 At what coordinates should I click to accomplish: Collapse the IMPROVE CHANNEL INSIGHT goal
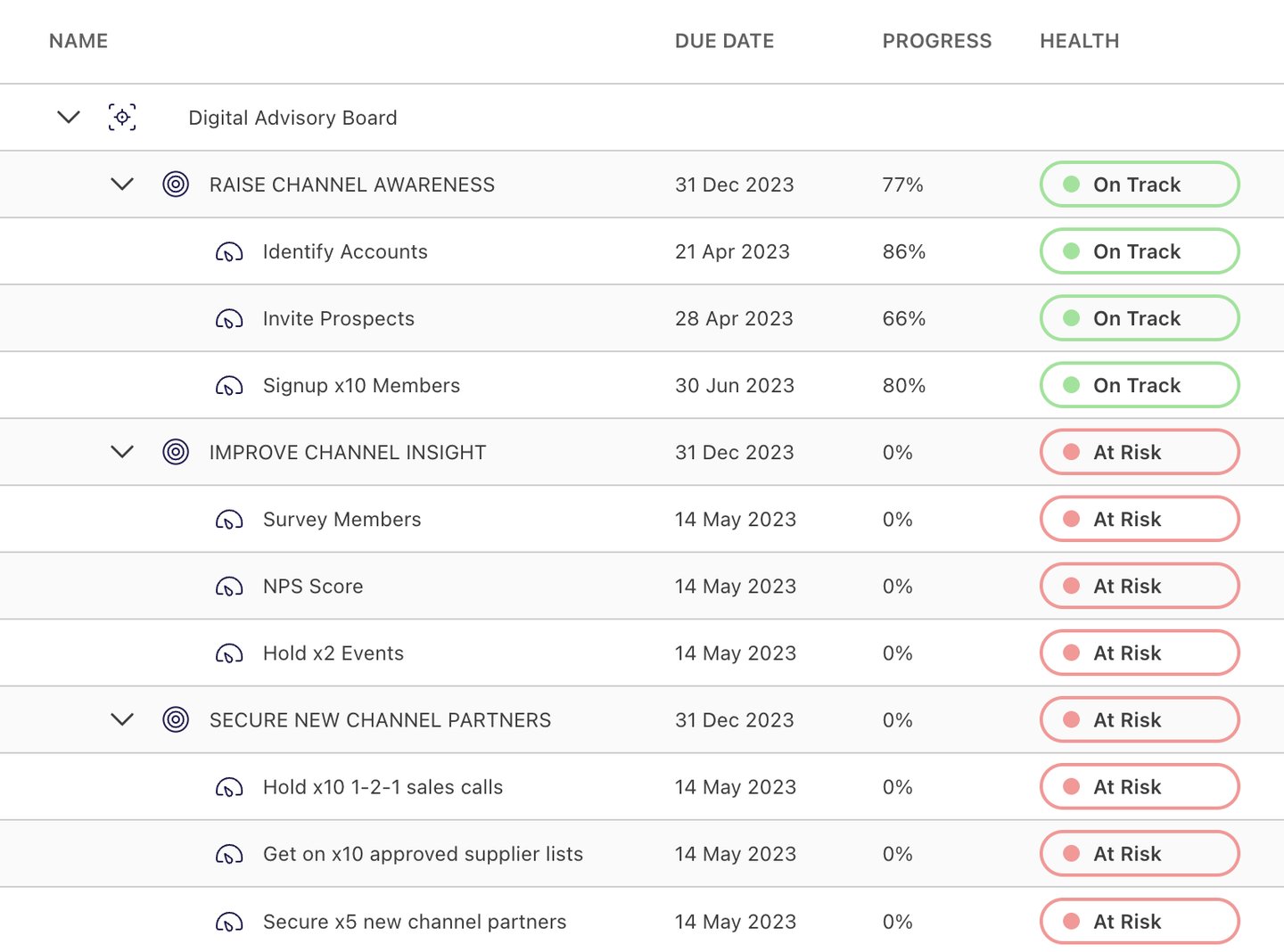pyautogui.click(x=122, y=452)
